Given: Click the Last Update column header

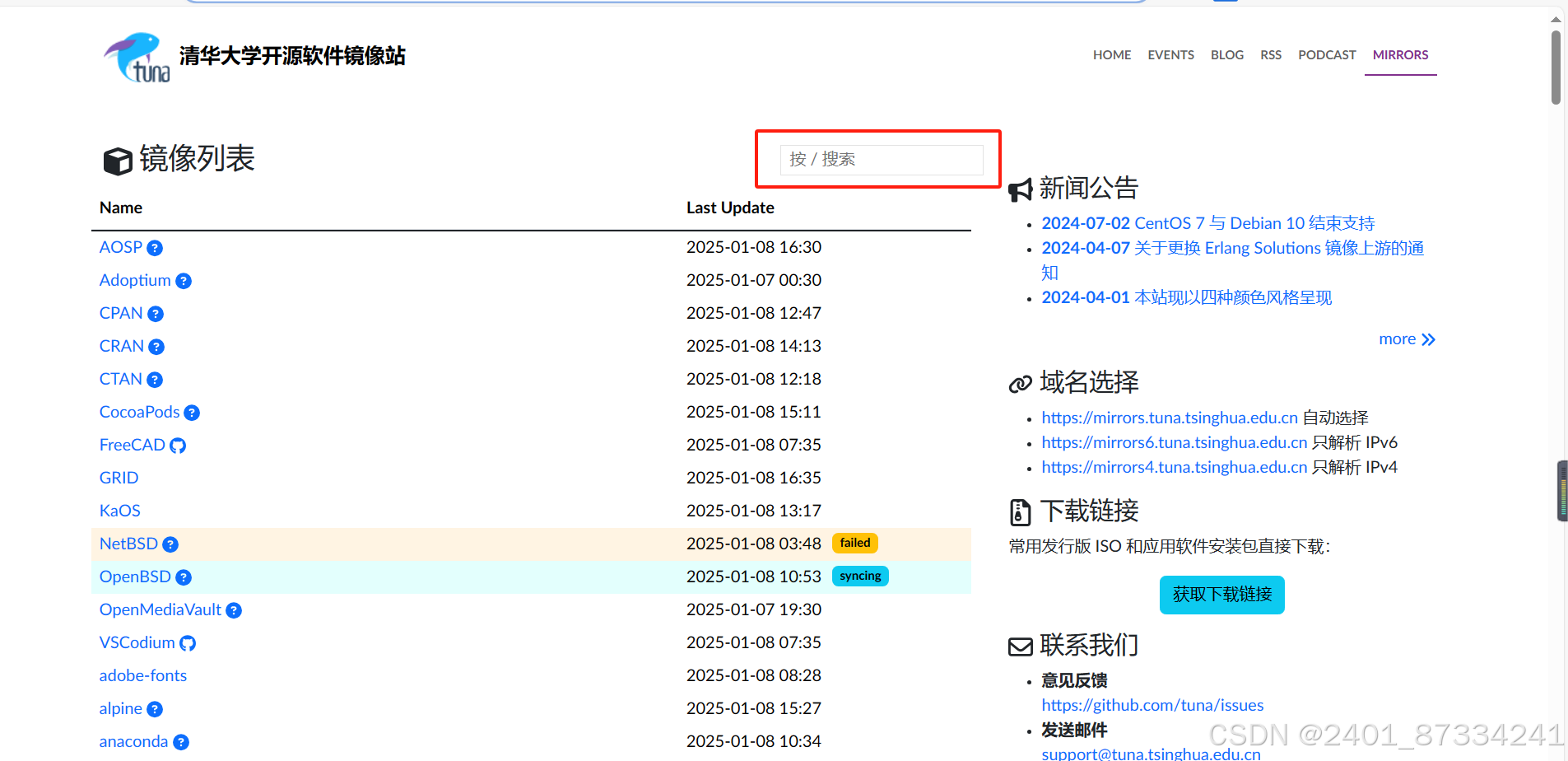Looking at the screenshot, I should [730, 208].
